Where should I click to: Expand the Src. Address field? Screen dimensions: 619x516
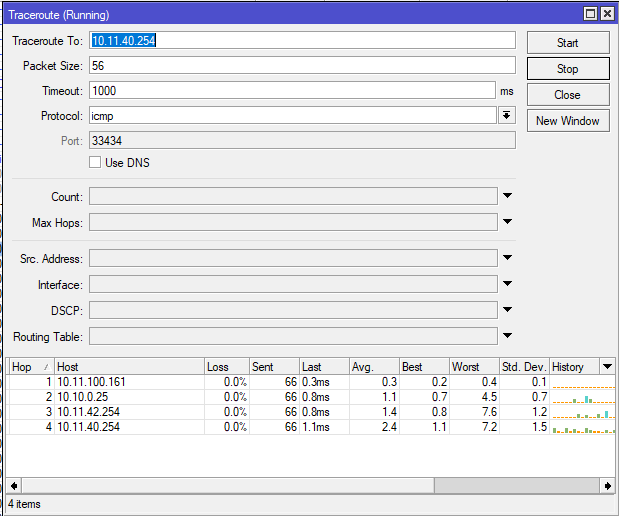[507, 258]
